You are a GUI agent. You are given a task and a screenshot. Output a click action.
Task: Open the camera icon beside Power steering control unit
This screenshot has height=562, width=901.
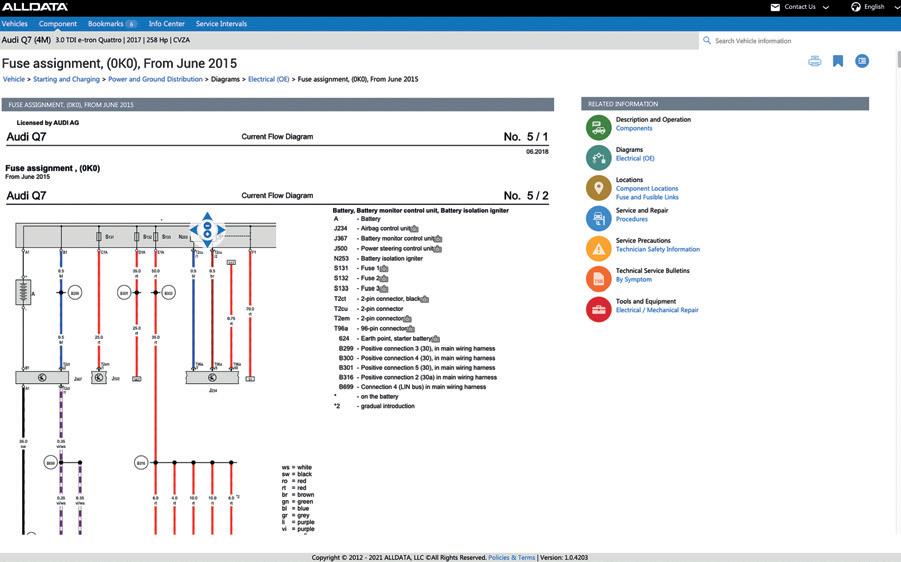point(438,249)
